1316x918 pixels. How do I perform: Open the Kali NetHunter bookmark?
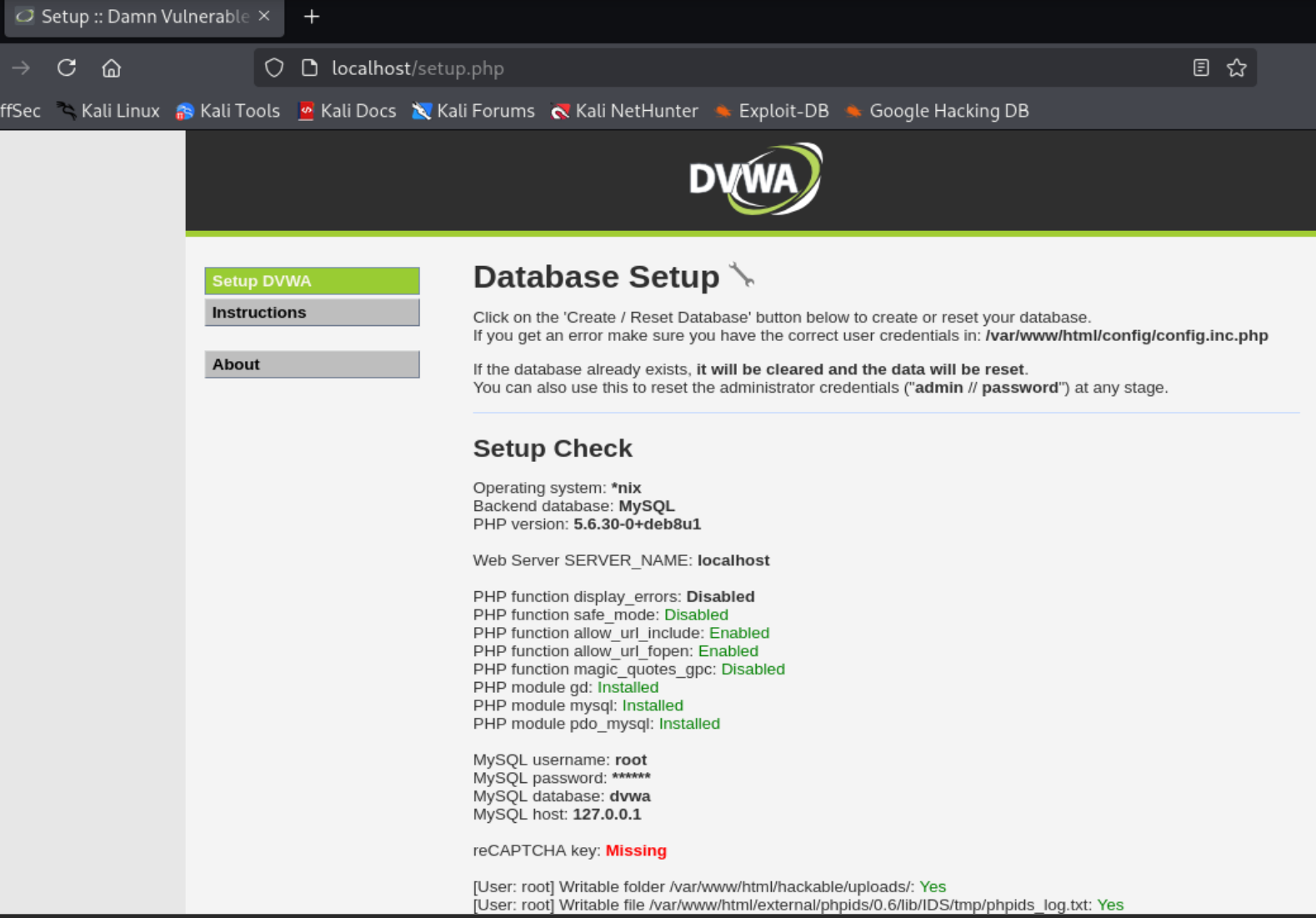[624, 111]
